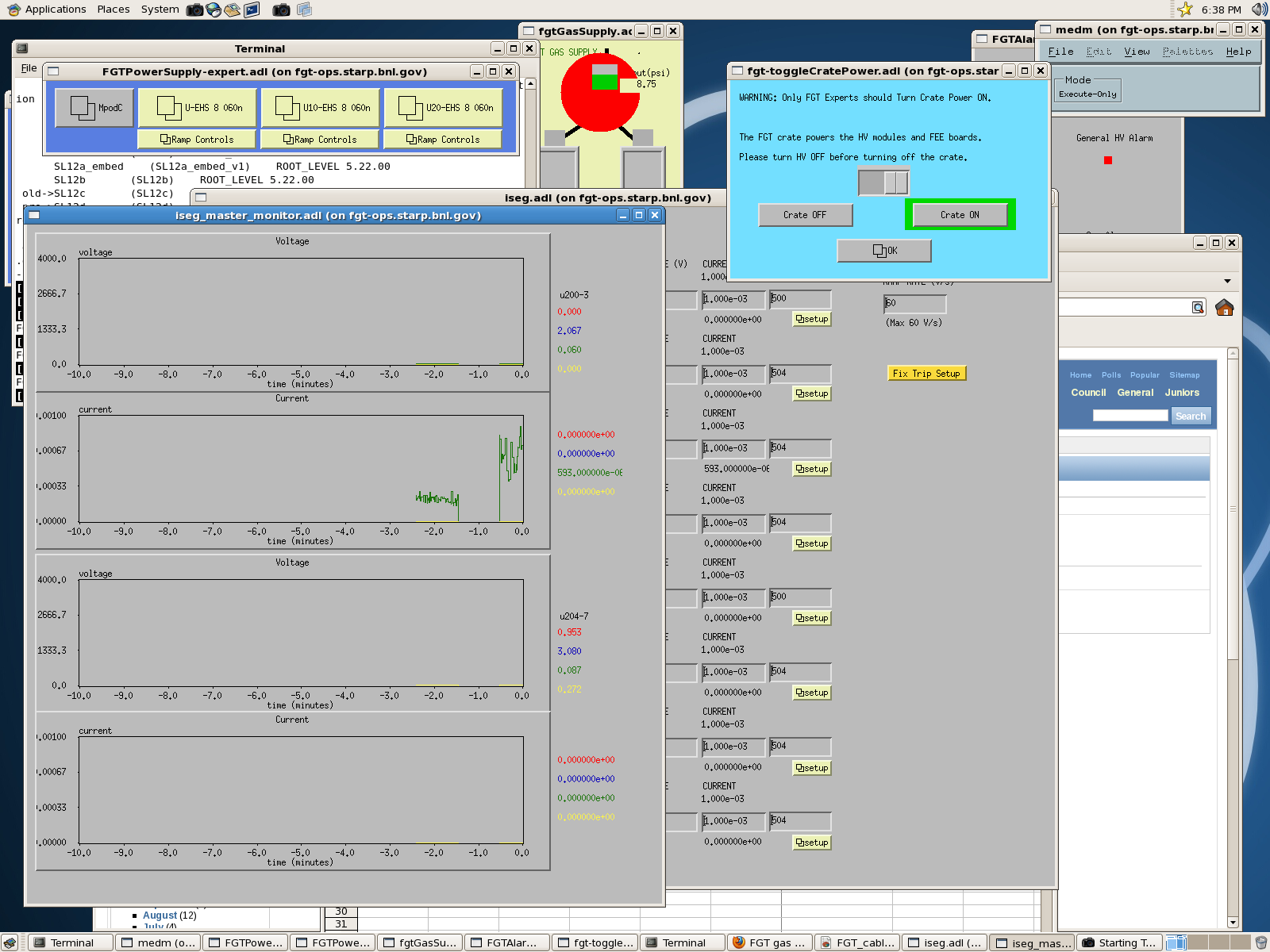
Task: Launch terminal icon in top panel
Action: (252, 10)
